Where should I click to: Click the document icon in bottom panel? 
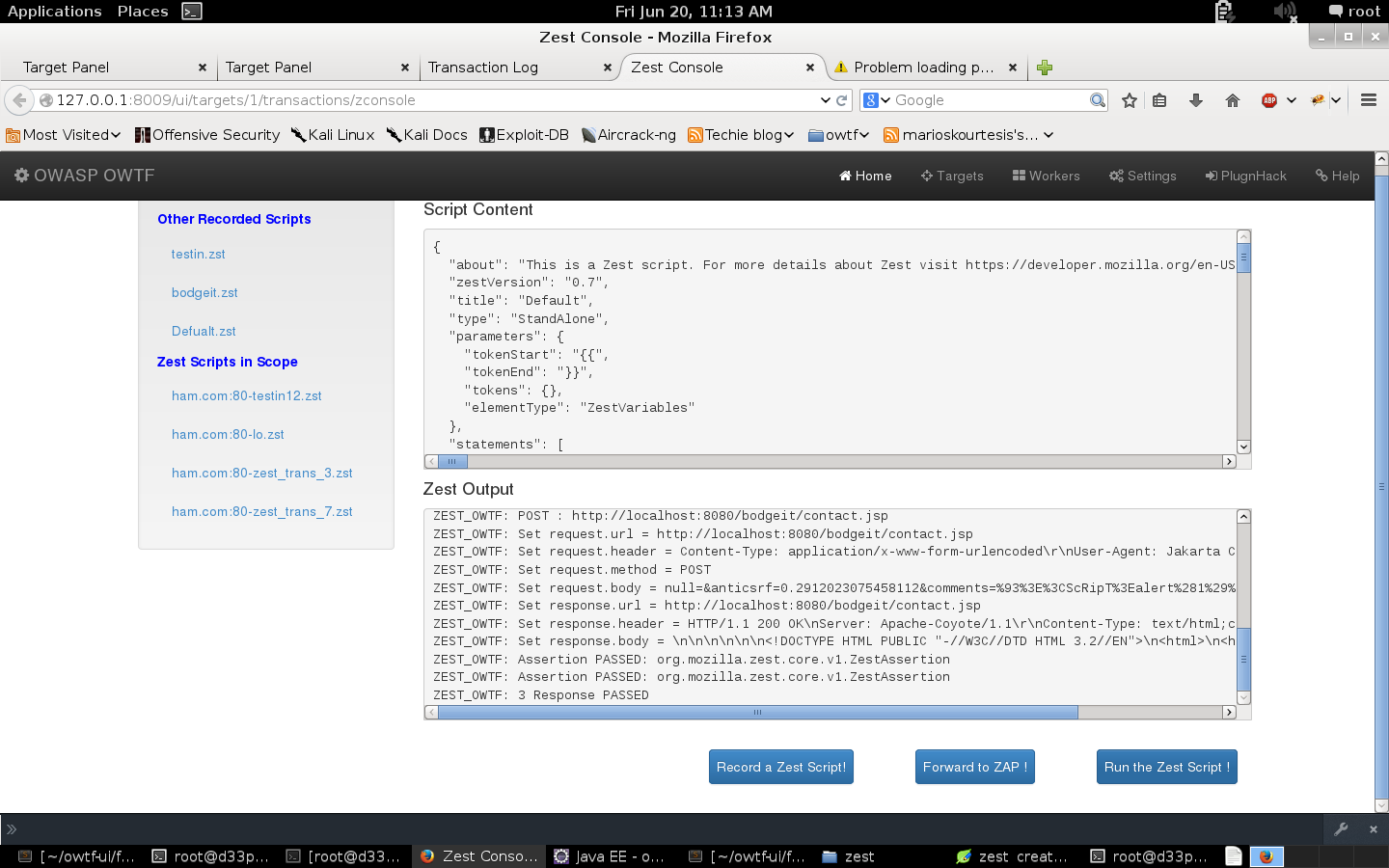(x=1234, y=856)
